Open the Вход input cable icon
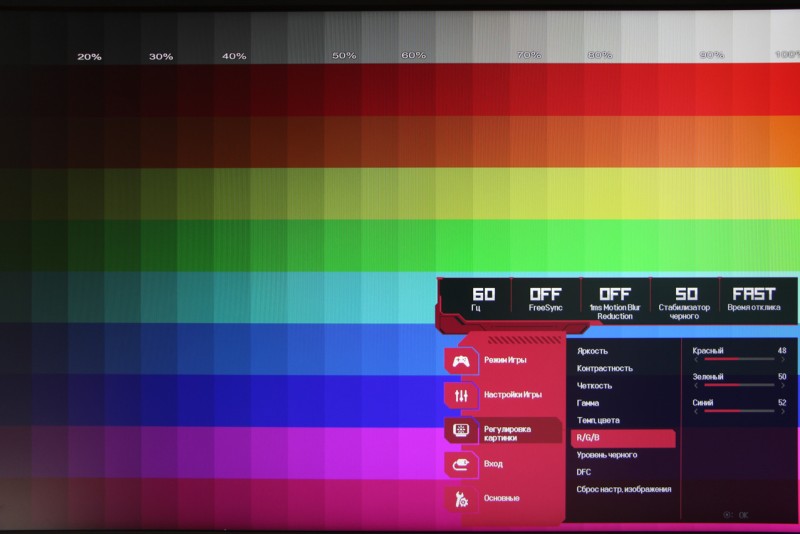The image size is (800, 534). [x=461, y=464]
